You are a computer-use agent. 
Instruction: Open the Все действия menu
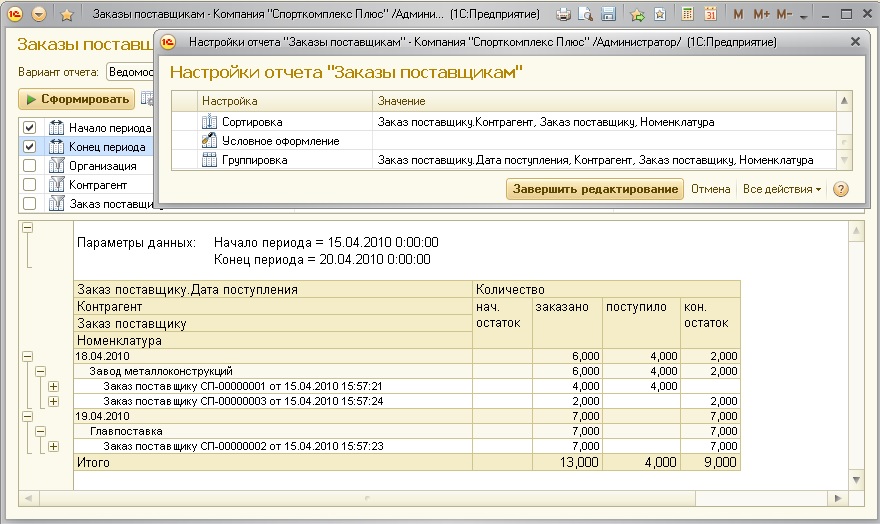point(781,189)
